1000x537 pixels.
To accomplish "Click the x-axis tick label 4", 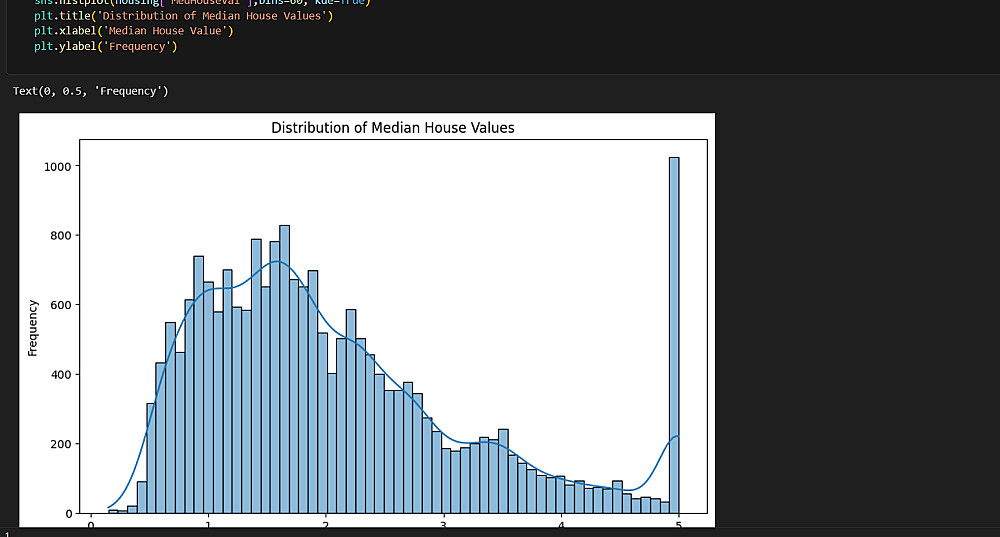I will pyautogui.click(x=561, y=525).
